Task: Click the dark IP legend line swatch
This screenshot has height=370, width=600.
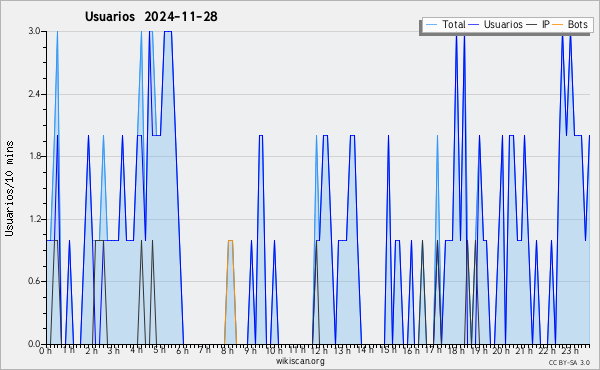Action: click(532, 25)
